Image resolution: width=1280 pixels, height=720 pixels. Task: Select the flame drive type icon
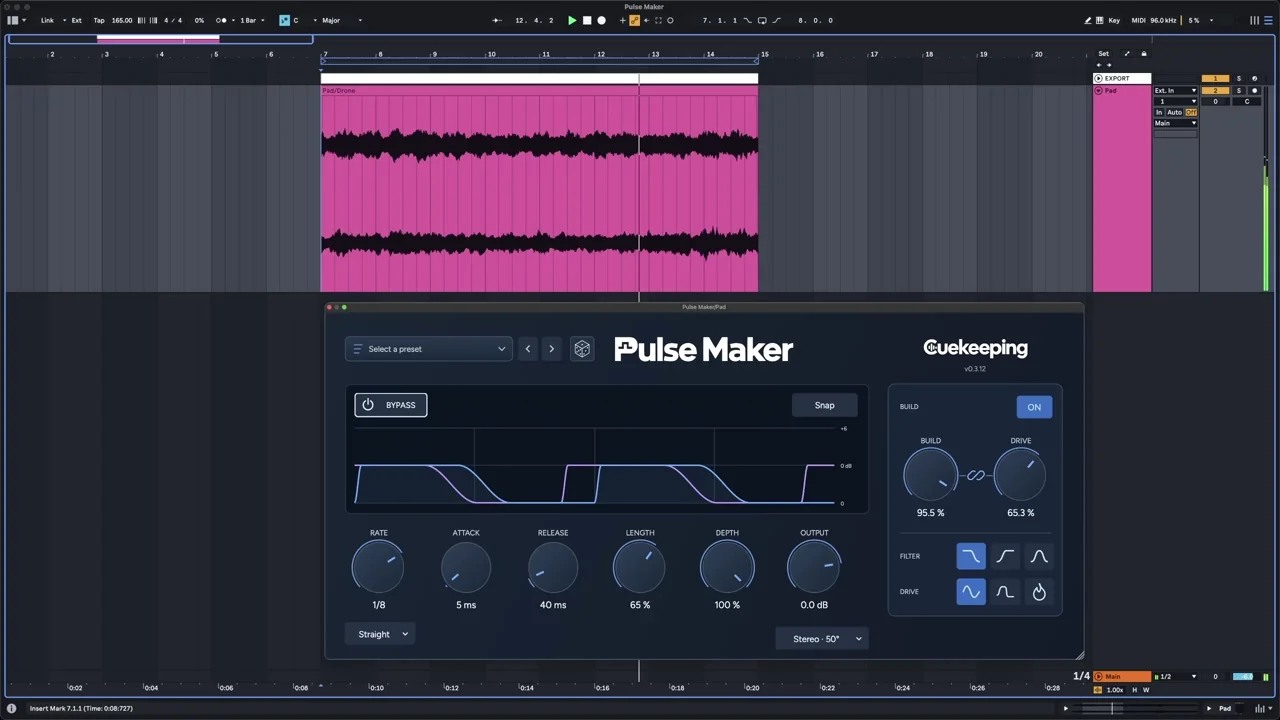click(x=1039, y=592)
